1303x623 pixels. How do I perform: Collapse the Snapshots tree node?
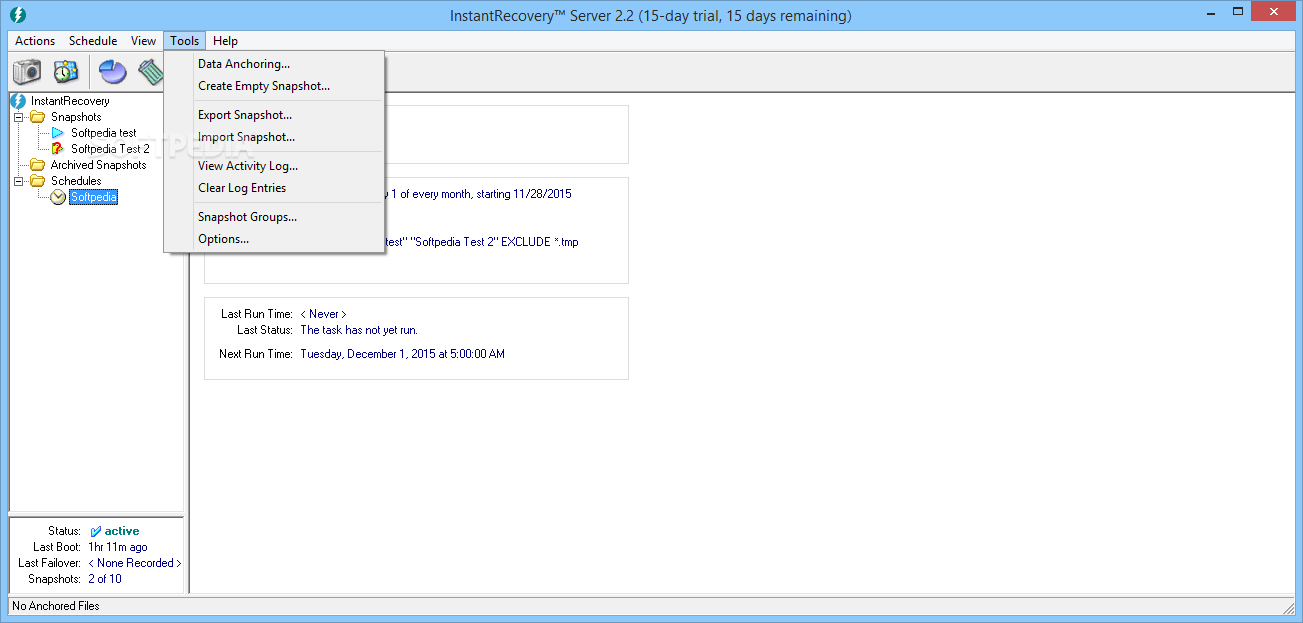pyautogui.click(x=18, y=117)
